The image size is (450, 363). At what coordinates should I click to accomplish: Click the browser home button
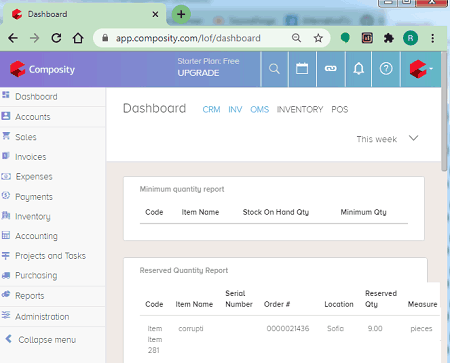click(x=78, y=38)
